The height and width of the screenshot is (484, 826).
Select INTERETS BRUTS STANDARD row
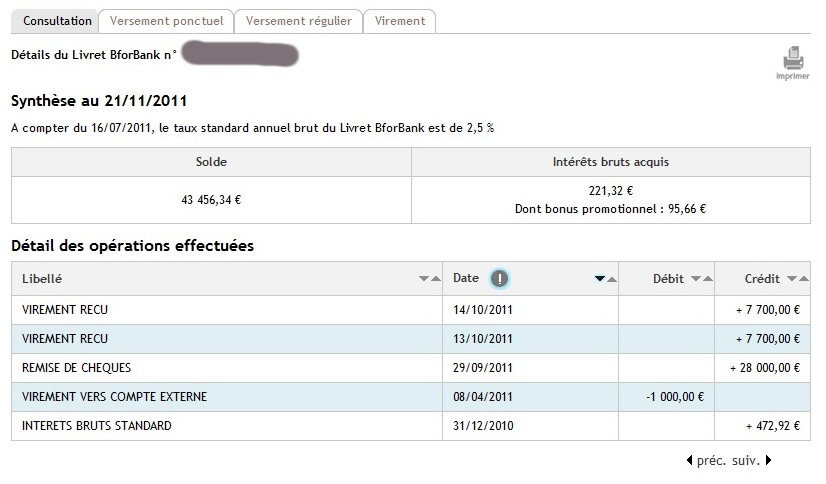tap(411, 426)
